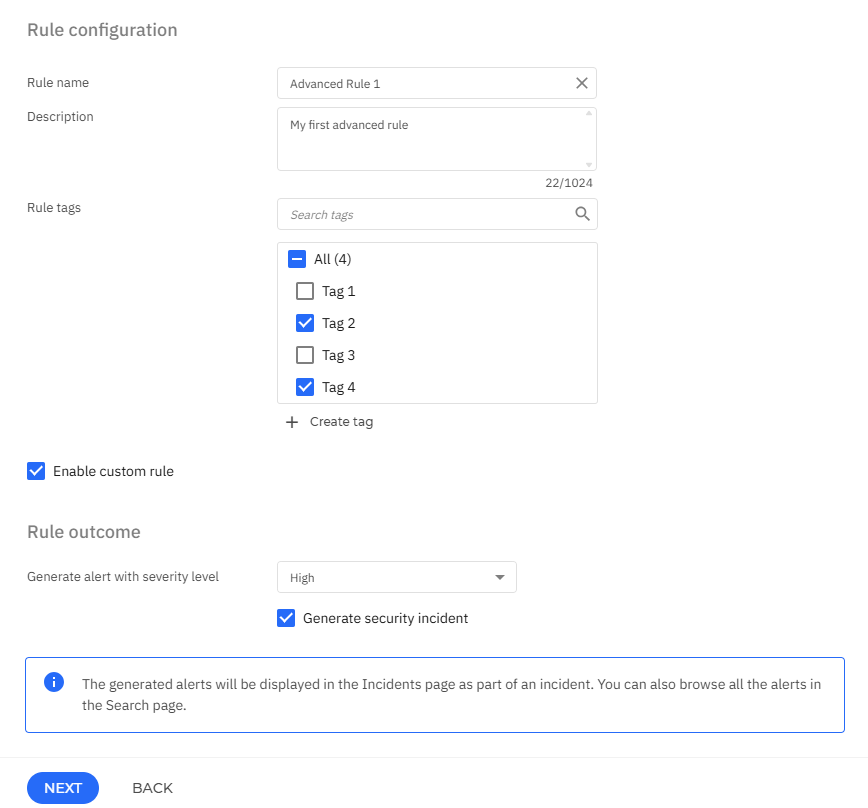This screenshot has width=868, height=808.
Task: Click the 22/1024 character counter text
Action: (569, 183)
